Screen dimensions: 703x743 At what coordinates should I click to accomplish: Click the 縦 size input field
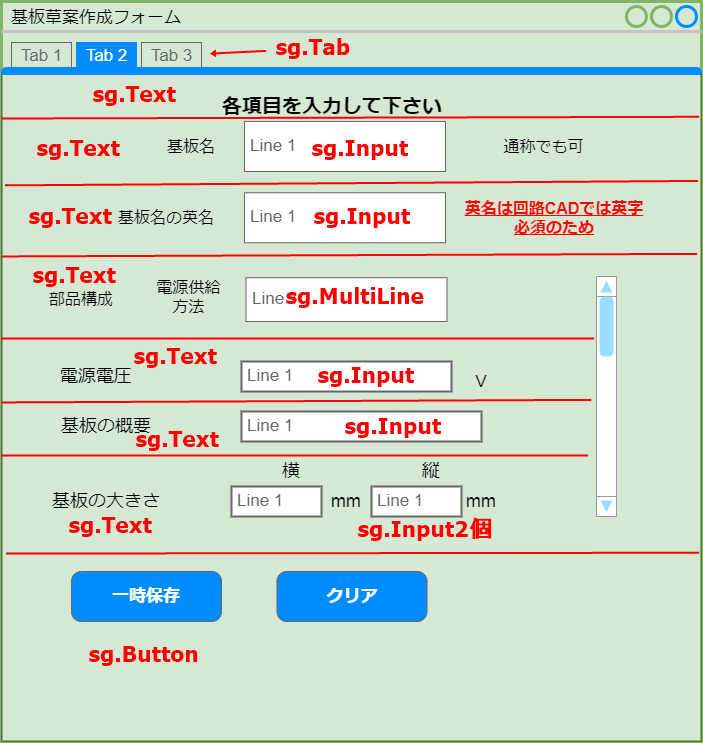click(x=416, y=501)
